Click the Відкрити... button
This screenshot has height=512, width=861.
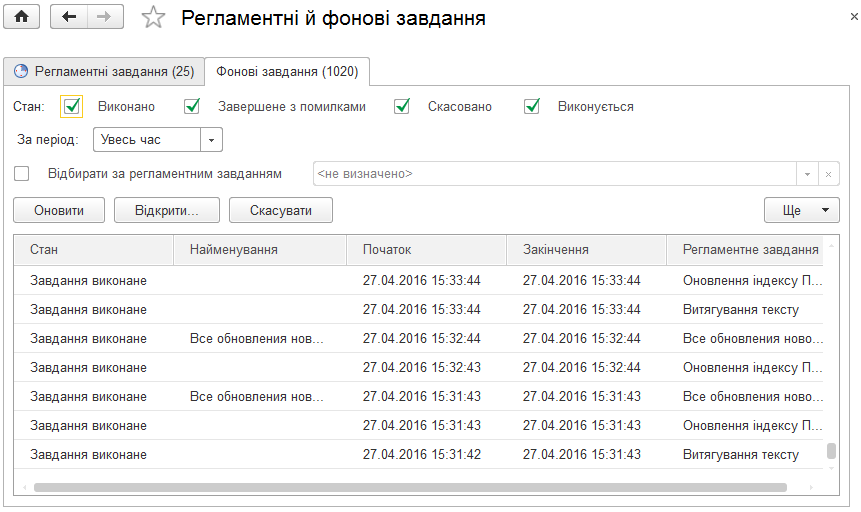tap(167, 210)
